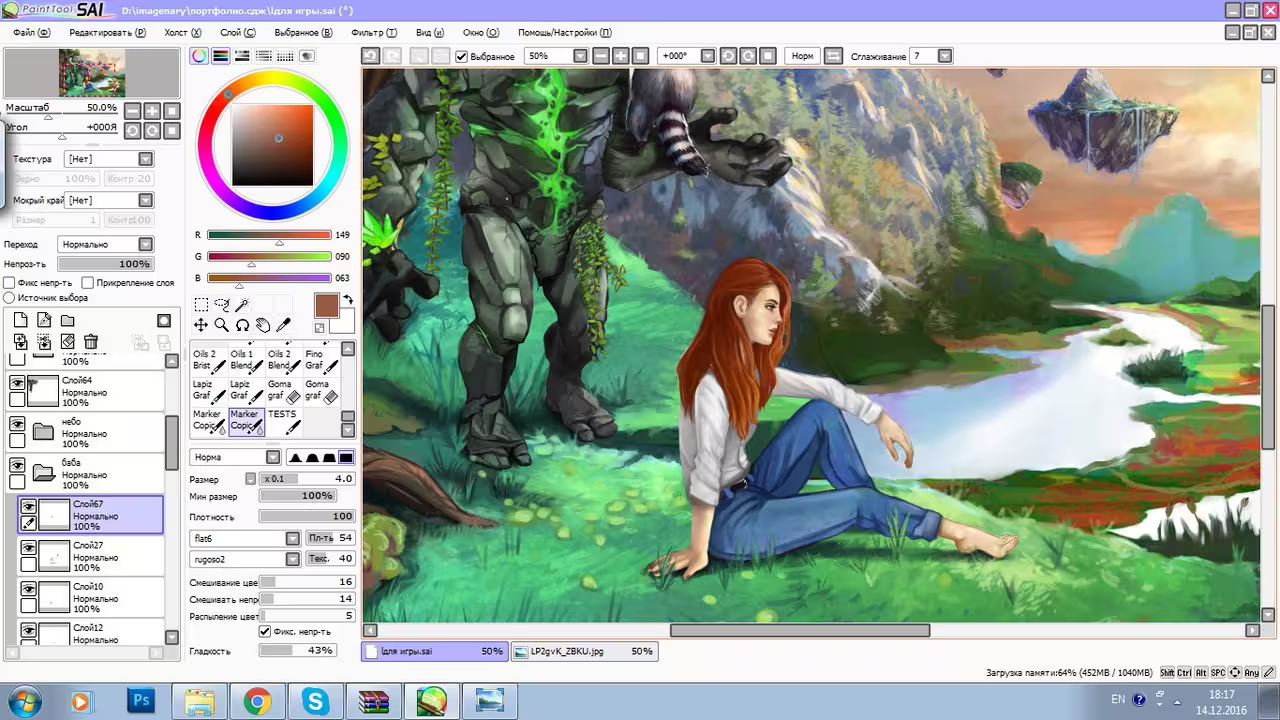This screenshot has height=720, width=1280.
Task: Select the move layer tool
Action: 201,325
